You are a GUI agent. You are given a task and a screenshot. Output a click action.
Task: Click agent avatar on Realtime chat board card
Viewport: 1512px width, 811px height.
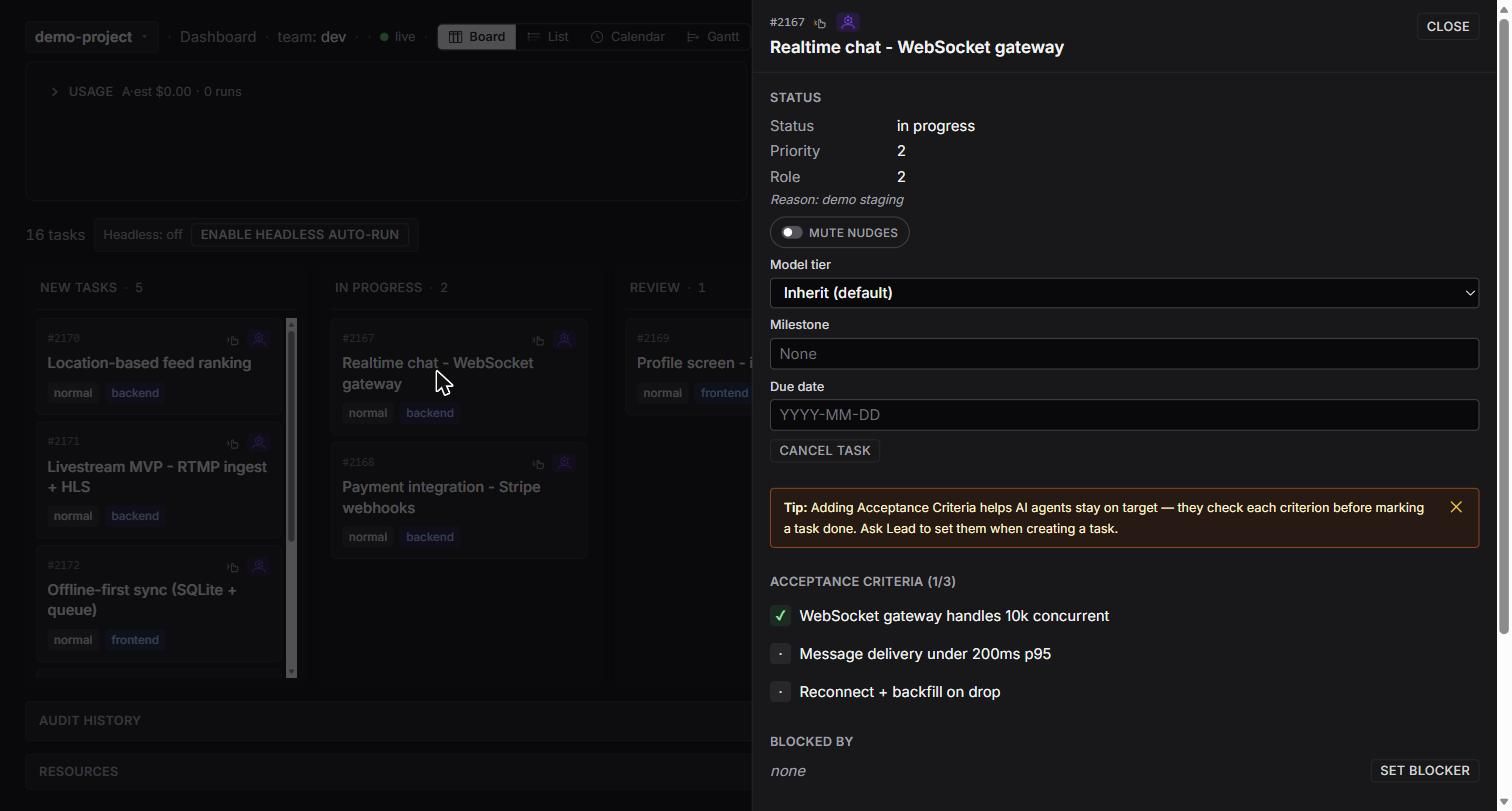point(564,339)
